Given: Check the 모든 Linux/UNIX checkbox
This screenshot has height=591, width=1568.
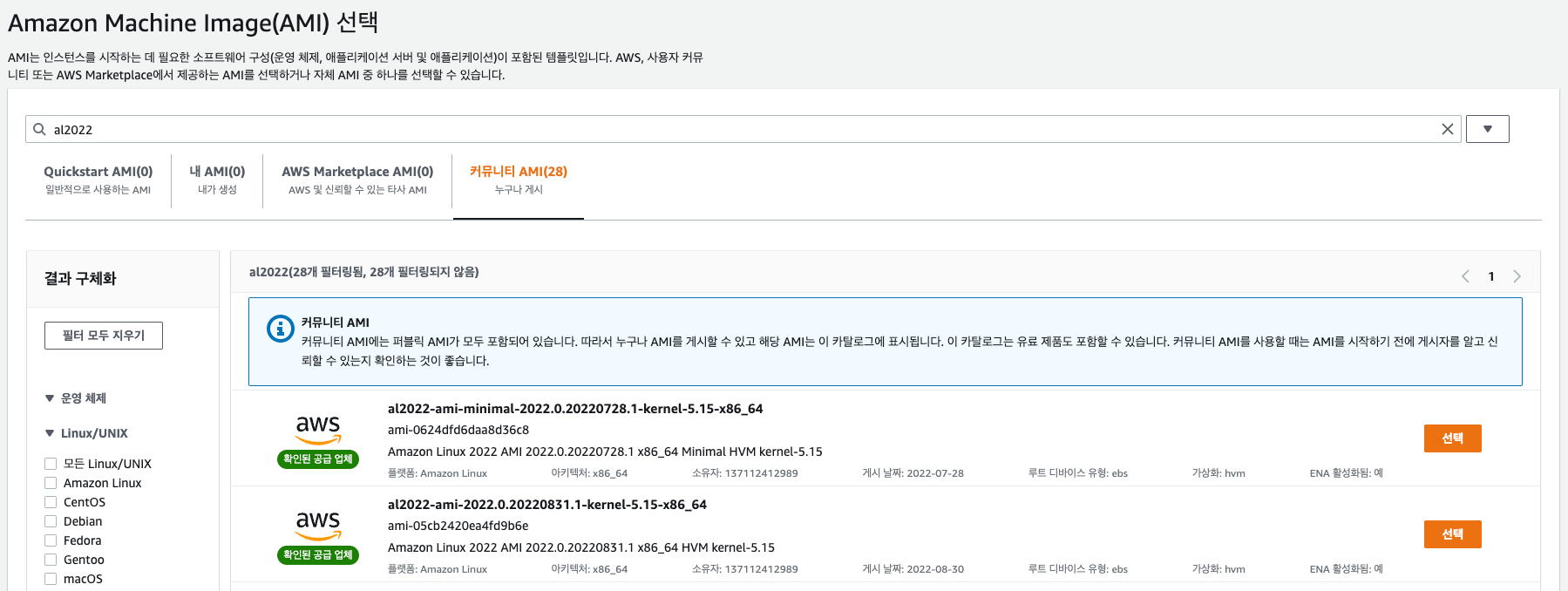Looking at the screenshot, I should point(51,464).
